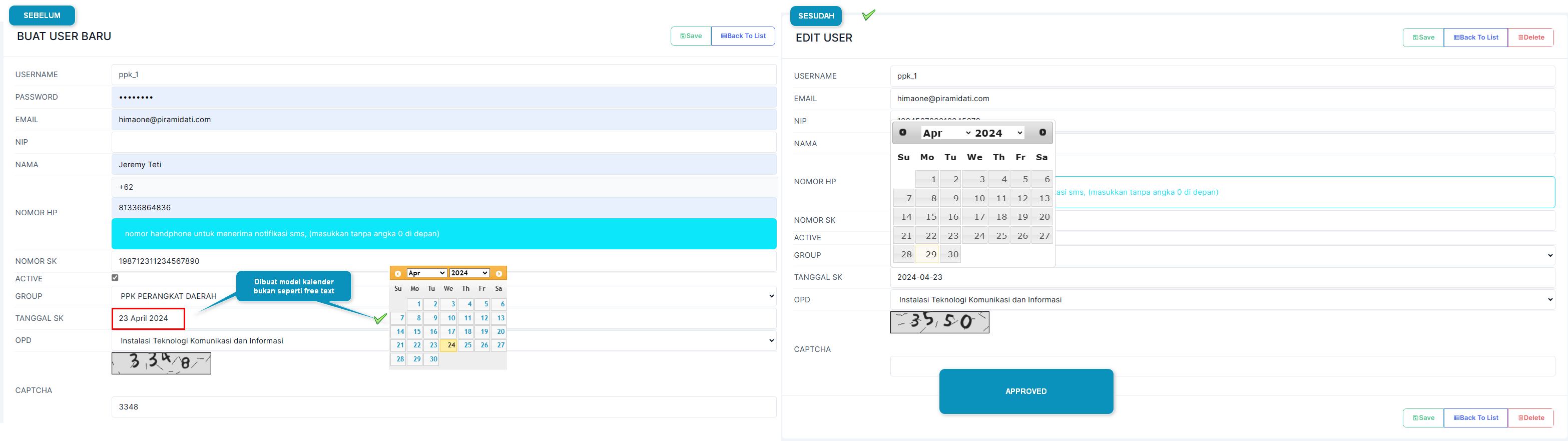This screenshot has width=1568, height=441.
Task: Click previous month arrow in orange calendar
Action: pos(398,273)
